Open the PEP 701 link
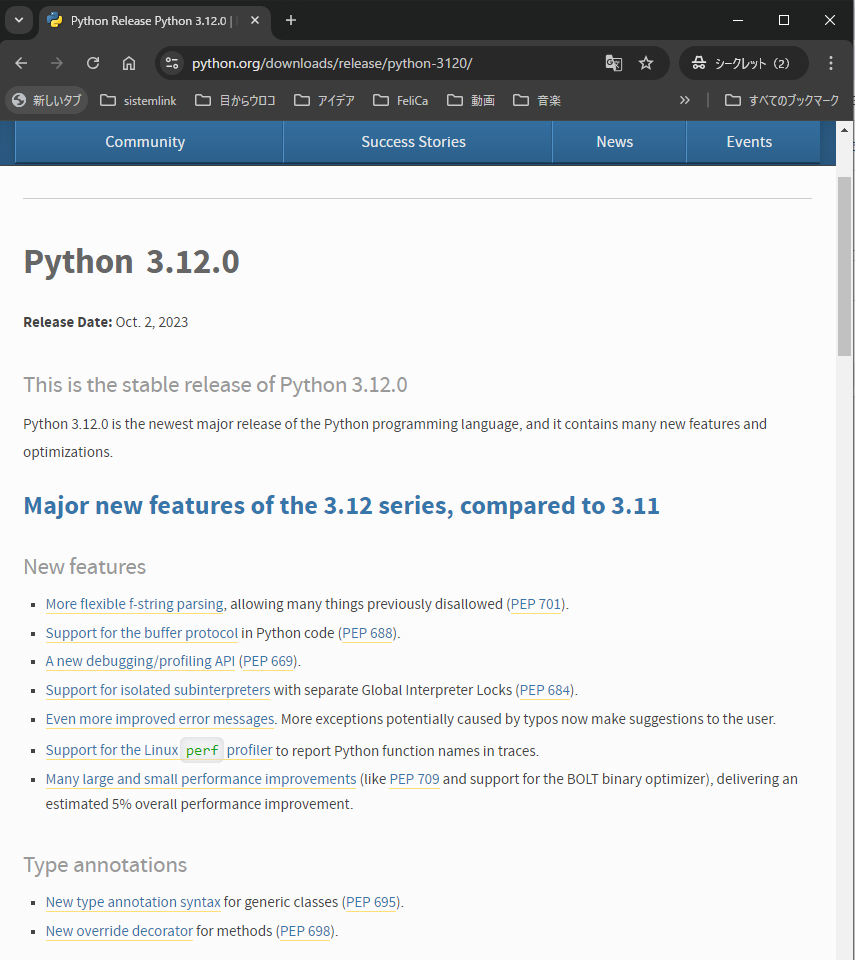The width and height of the screenshot is (855, 960). 536,604
